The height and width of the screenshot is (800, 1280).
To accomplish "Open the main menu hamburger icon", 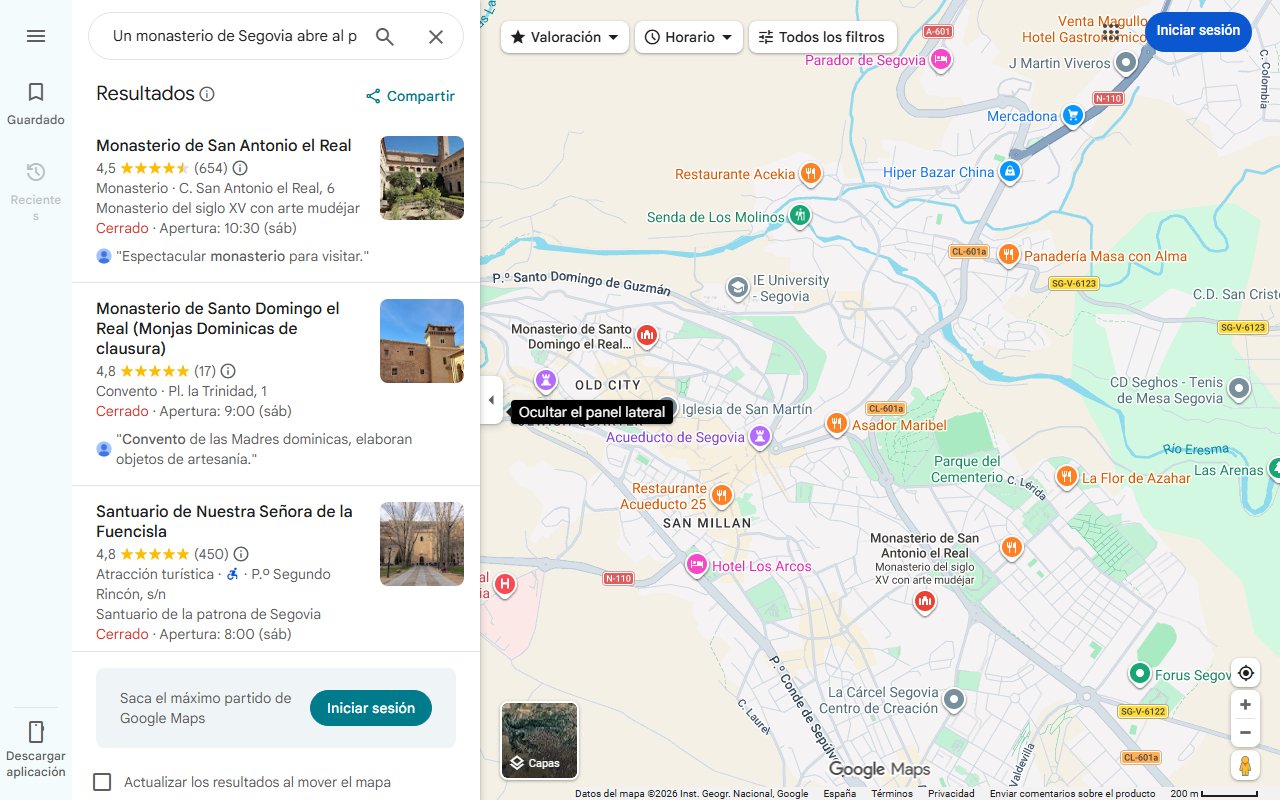I will [x=36, y=36].
